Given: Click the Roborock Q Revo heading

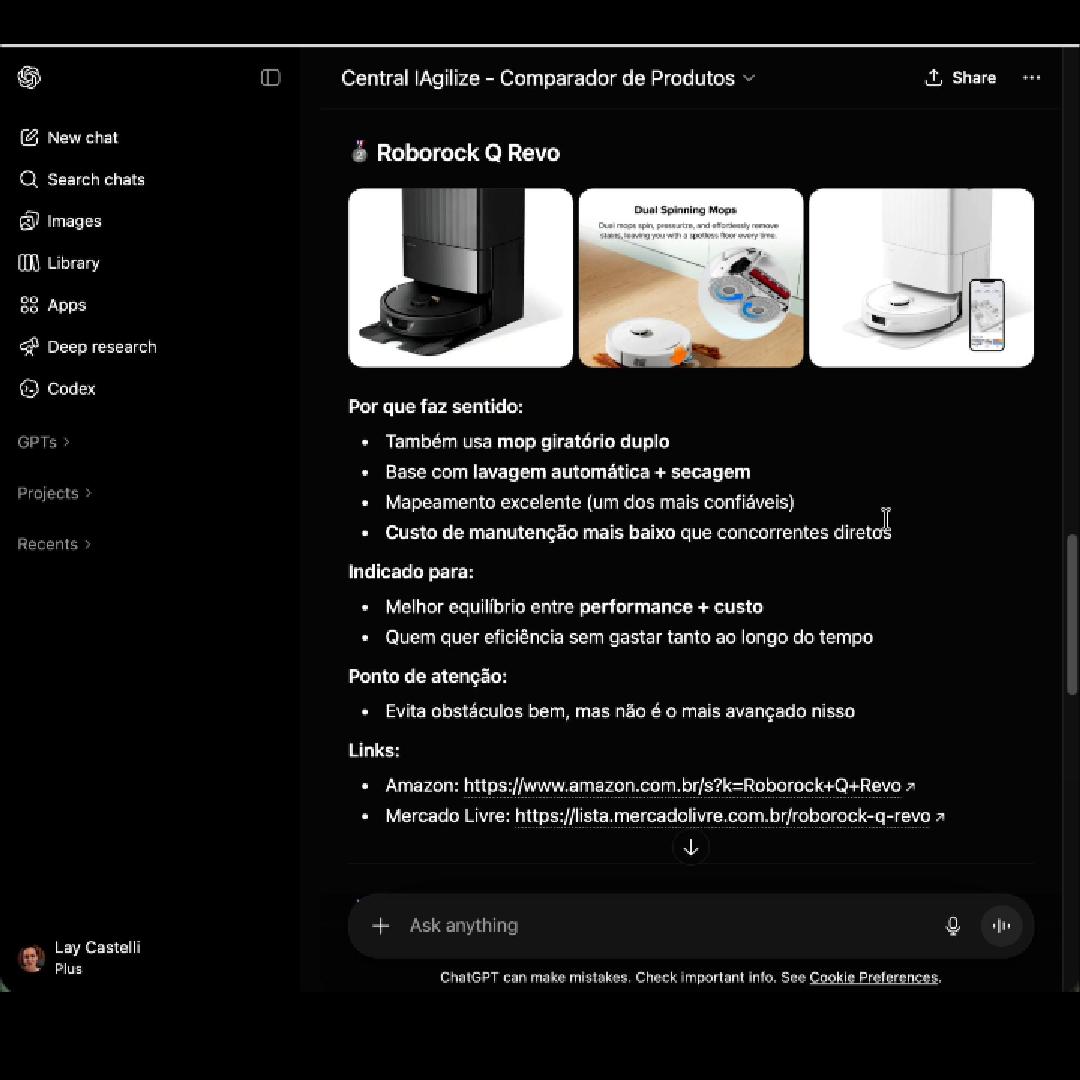Looking at the screenshot, I should click(x=468, y=153).
